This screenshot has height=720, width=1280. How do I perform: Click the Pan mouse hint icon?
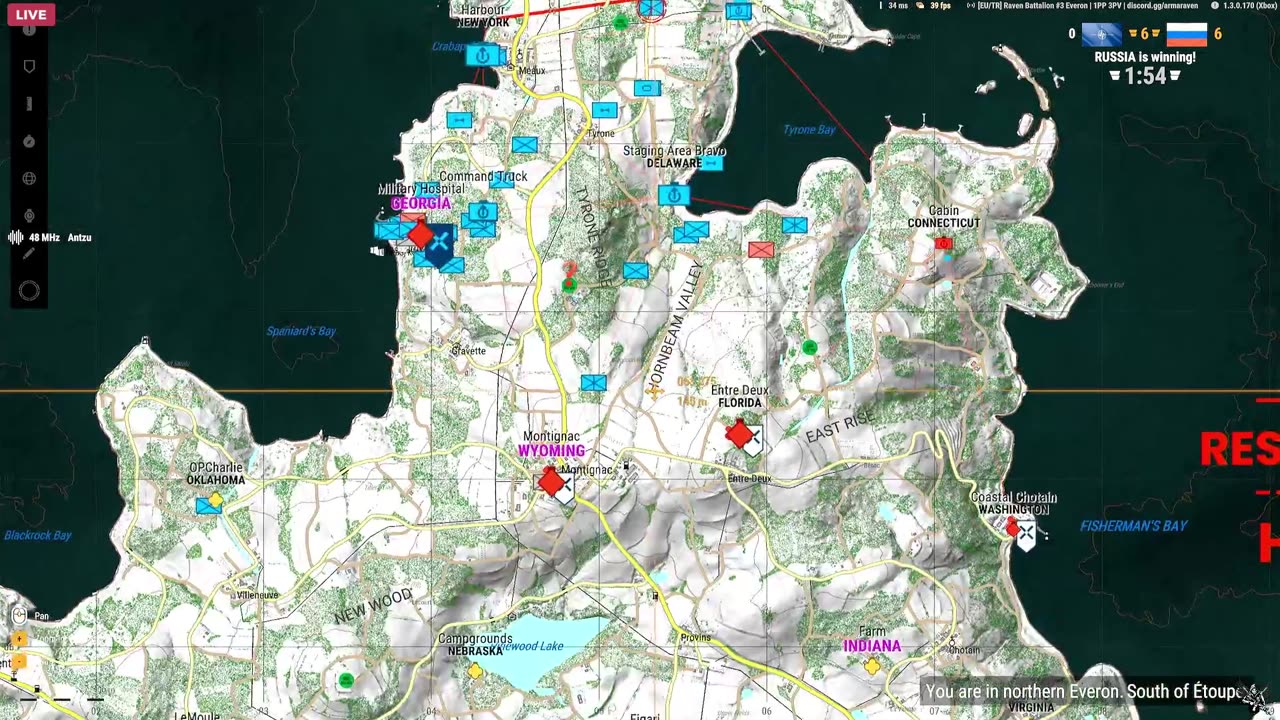(18, 615)
